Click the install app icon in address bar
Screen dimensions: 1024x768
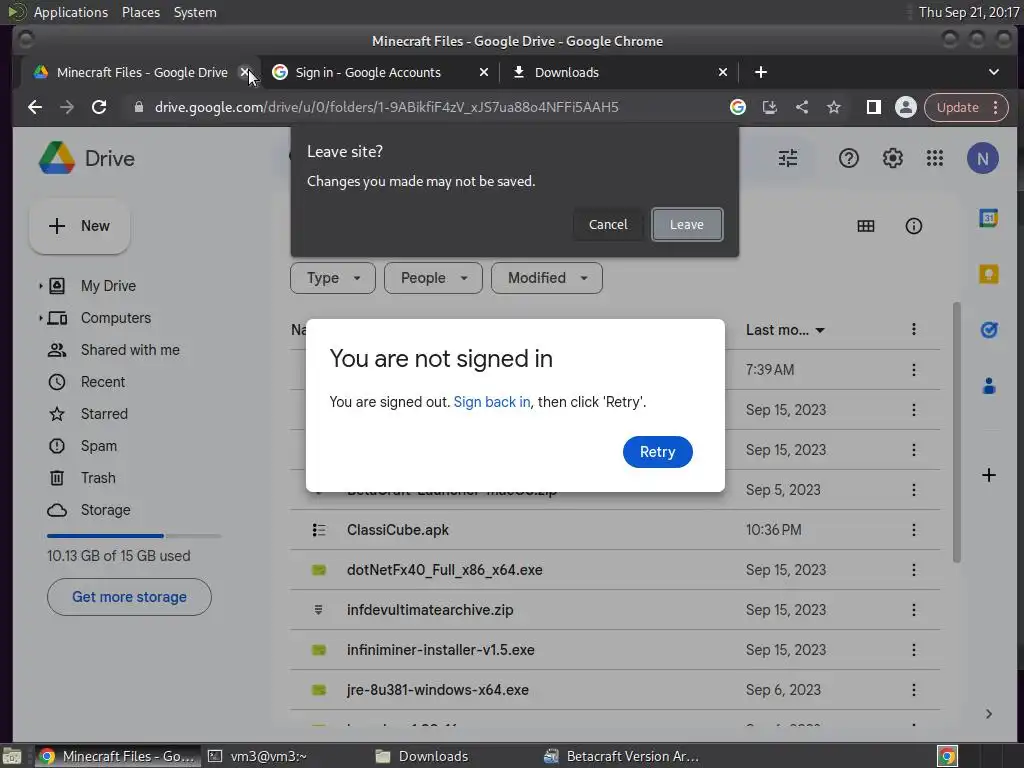(770, 107)
